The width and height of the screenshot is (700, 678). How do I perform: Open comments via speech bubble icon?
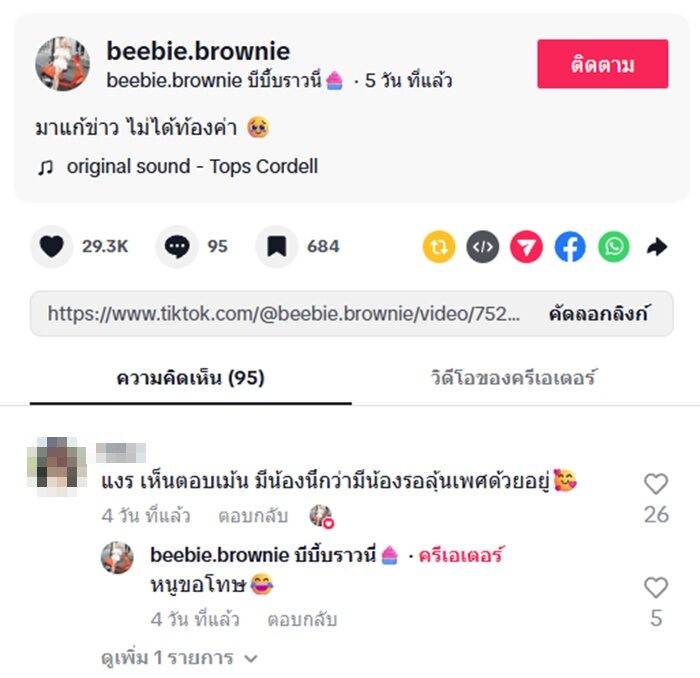tap(177, 246)
